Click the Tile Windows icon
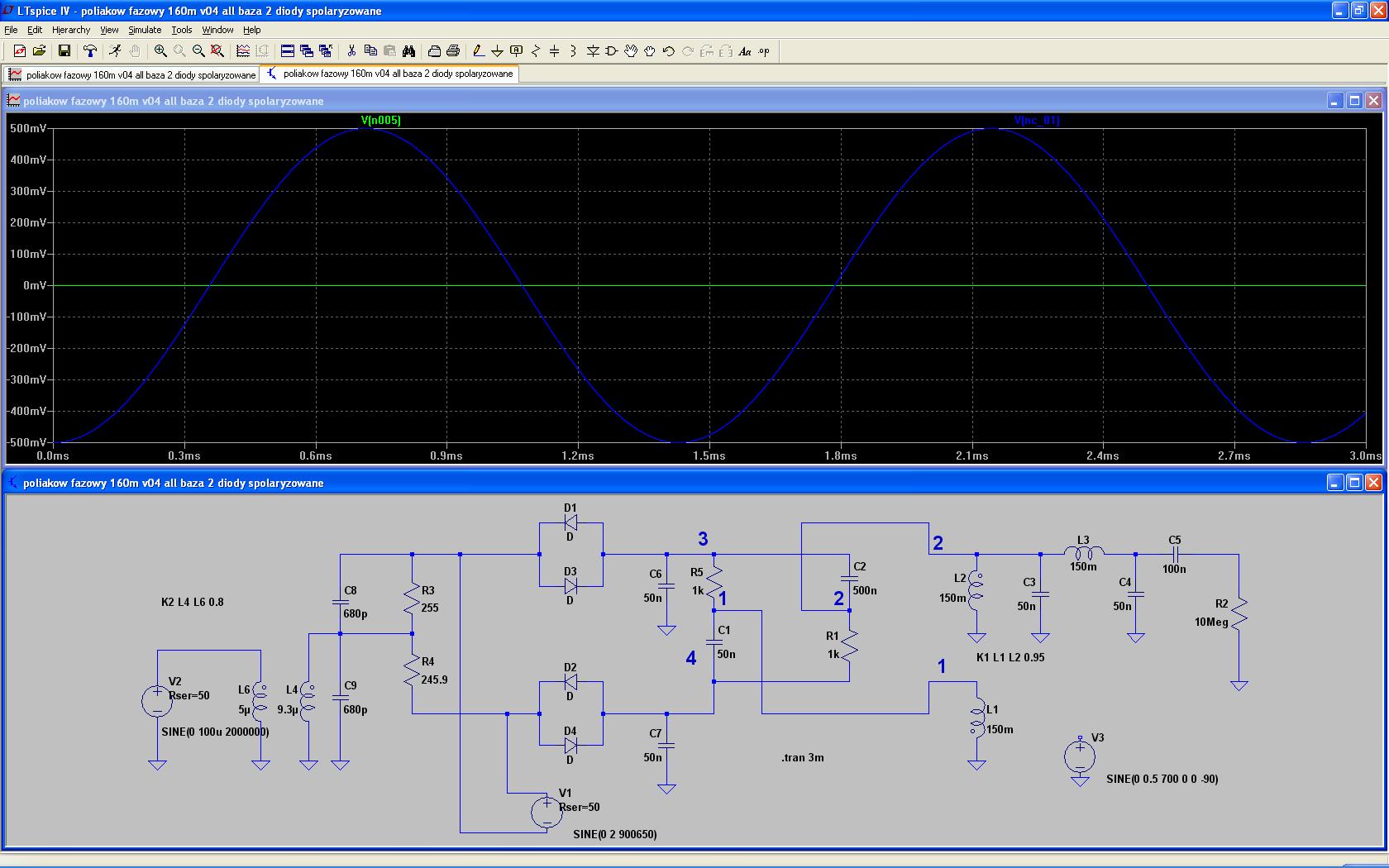 pos(288,51)
